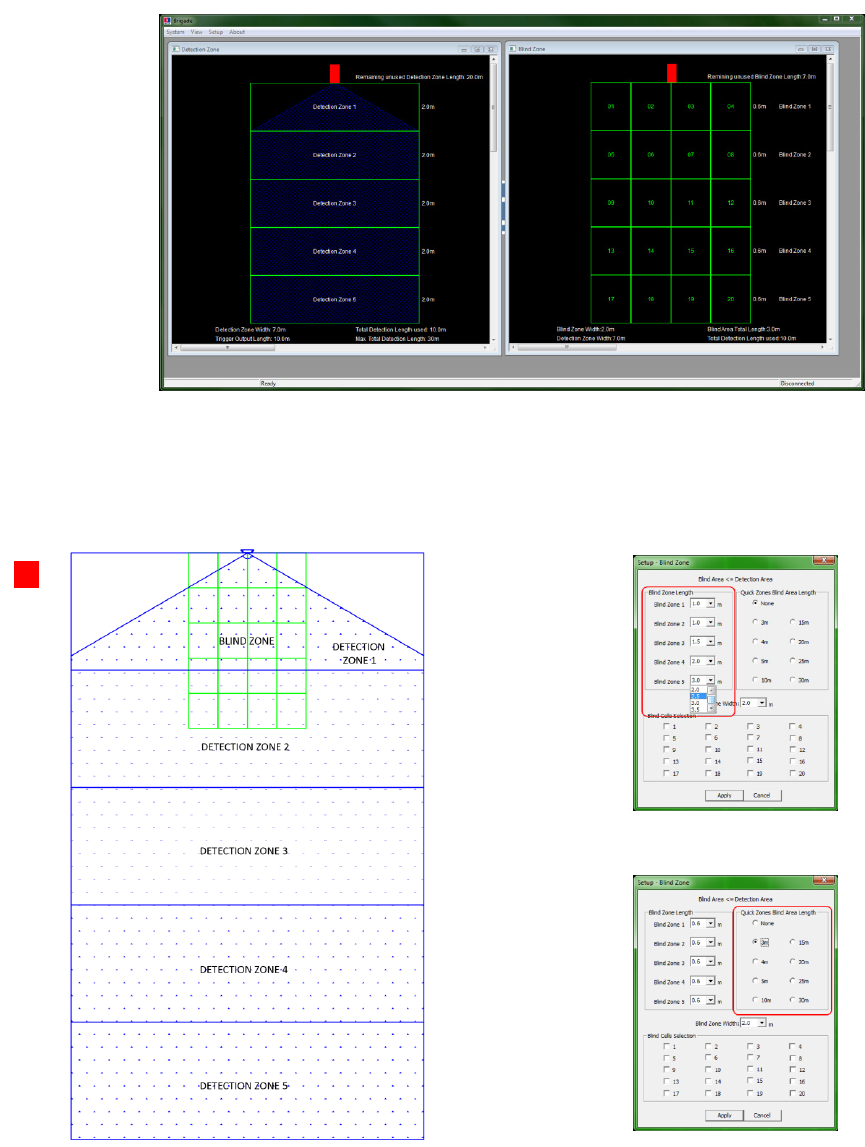Click the red sensor marker in Blind Zone window
The height and width of the screenshot is (1147, 865).
point(672,73)
